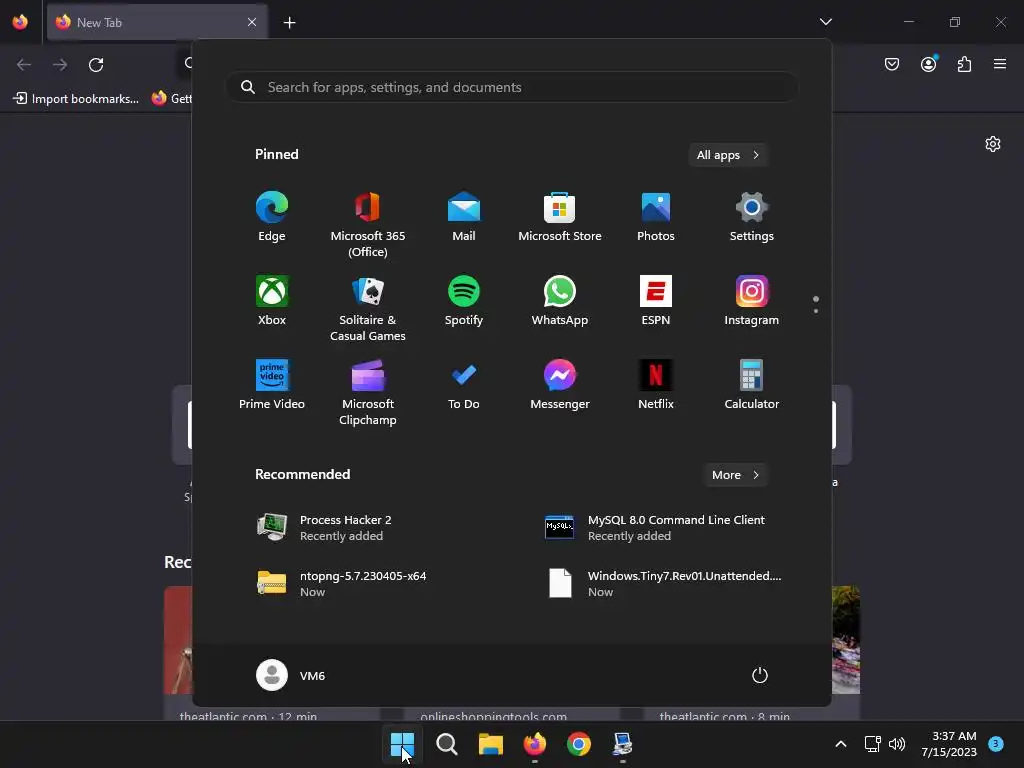This screenshot has height=768, width=1024.
Task: Open the clock and calendar flyout
Action: coord(949,744)
